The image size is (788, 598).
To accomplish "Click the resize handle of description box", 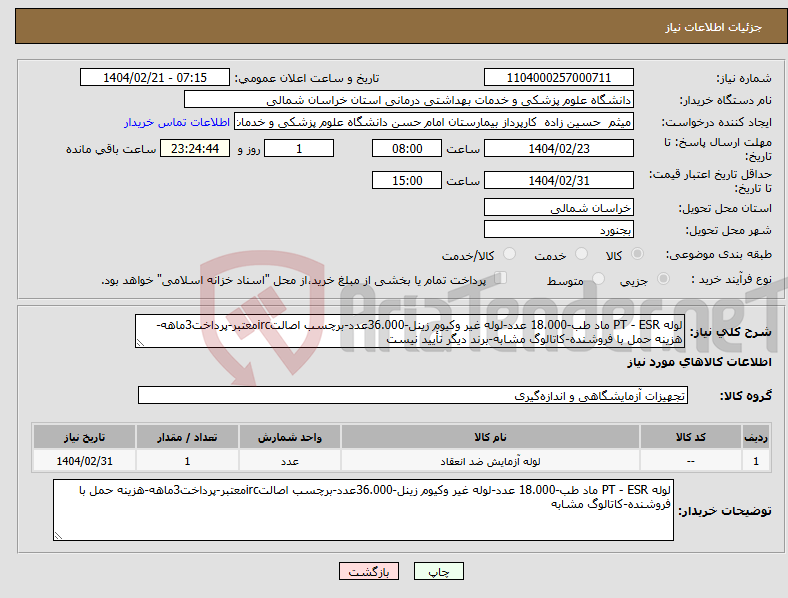I will [140, 343].
